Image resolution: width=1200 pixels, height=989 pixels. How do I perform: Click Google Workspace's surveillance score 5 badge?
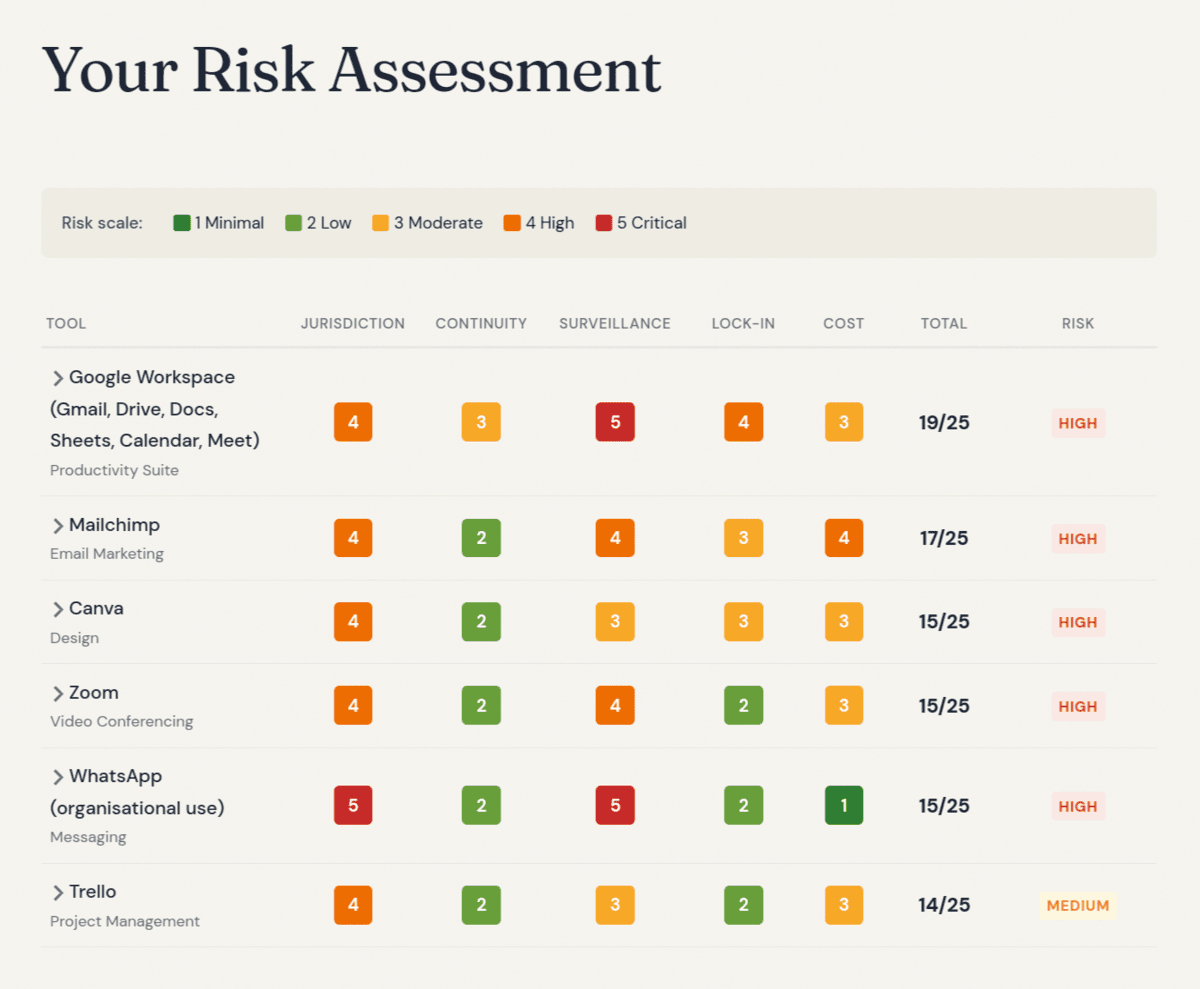coord(614,421)
